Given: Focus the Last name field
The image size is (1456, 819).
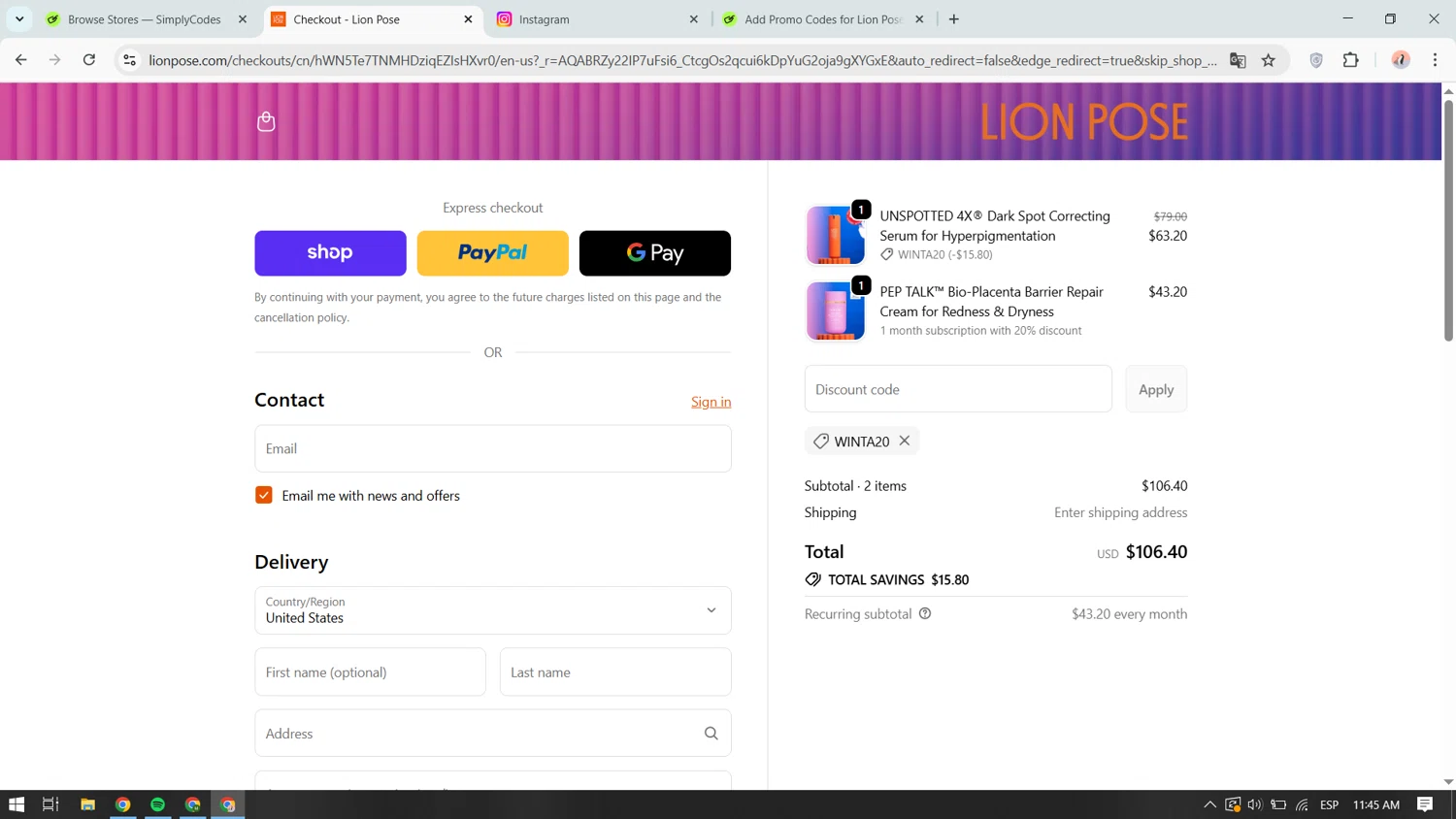Looking at the screenshot, I should 615,672.
